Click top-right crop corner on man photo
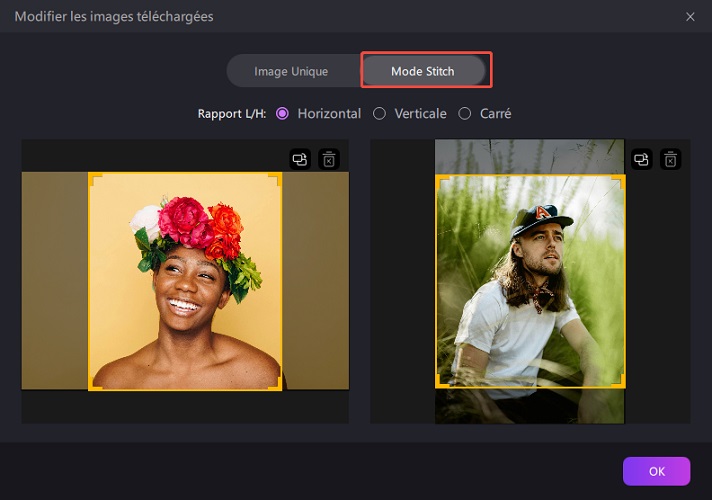The image size is (712, 500). pos(618,182)
